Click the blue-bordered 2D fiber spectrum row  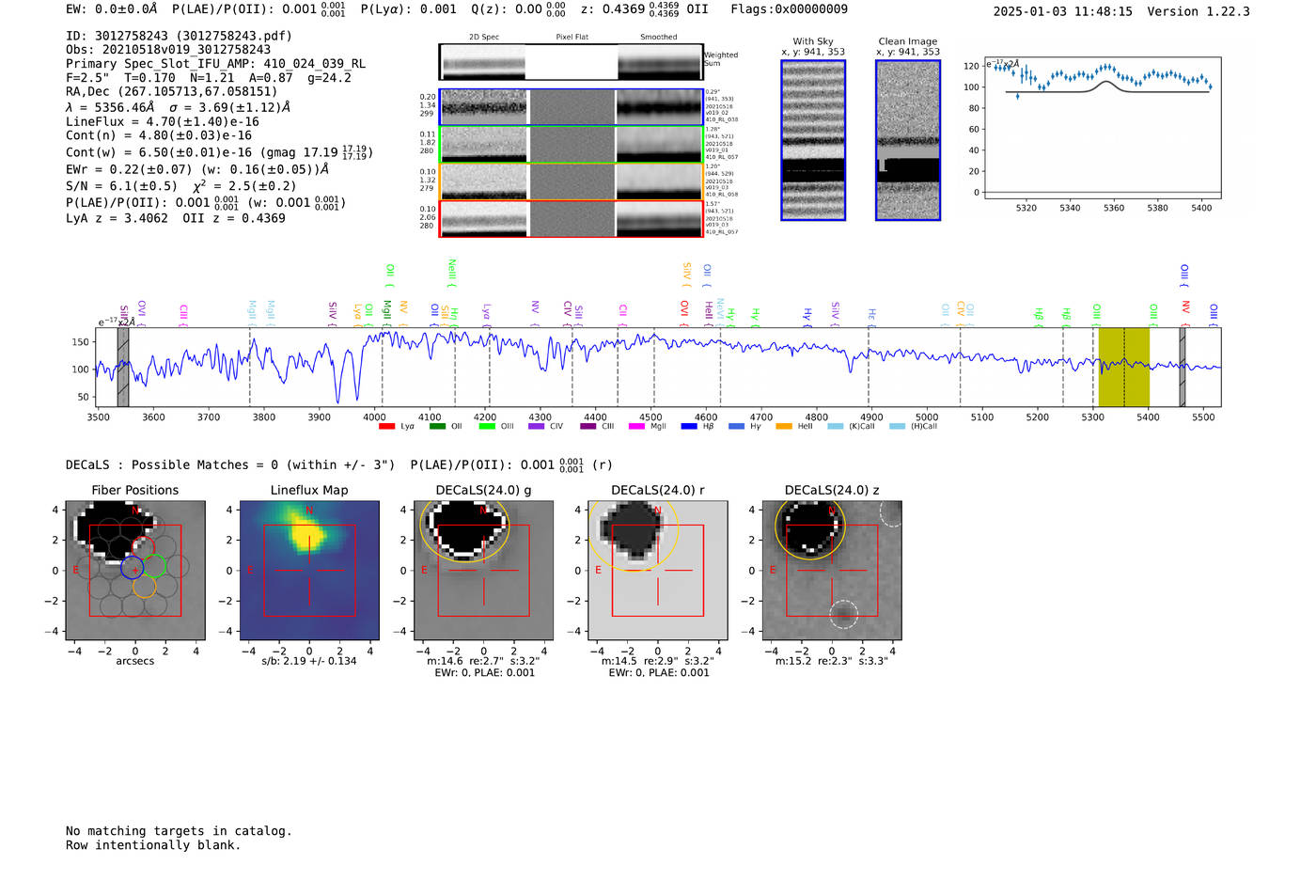tap(571, 107)
